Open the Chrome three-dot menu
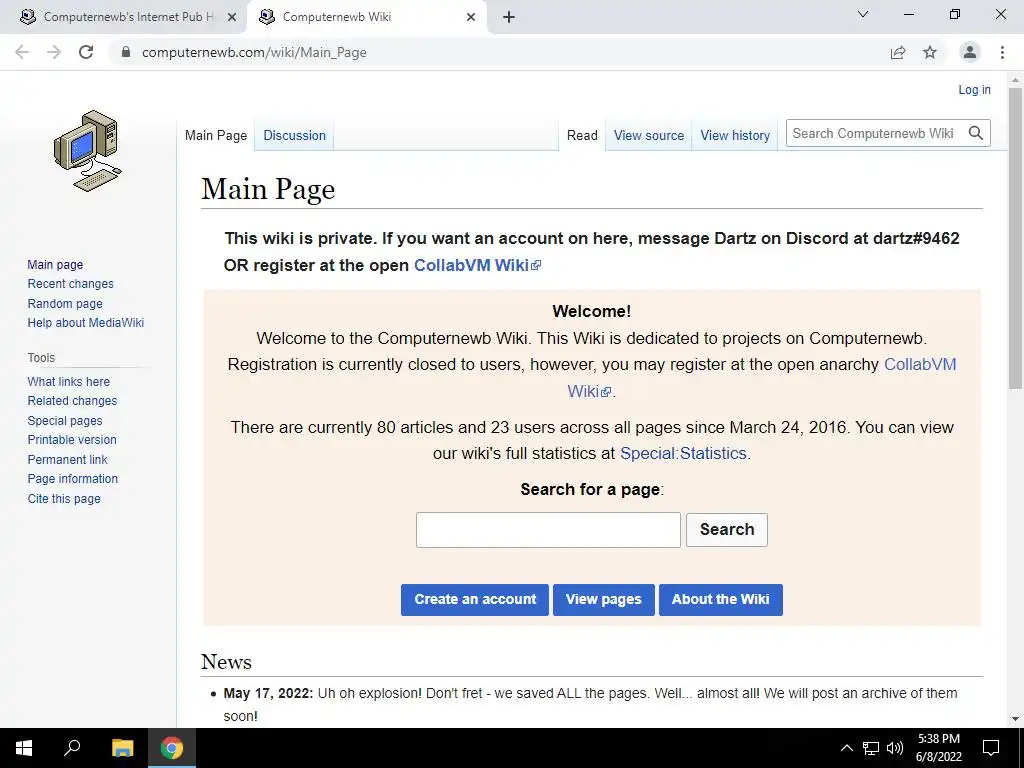 pos(1002,52)
